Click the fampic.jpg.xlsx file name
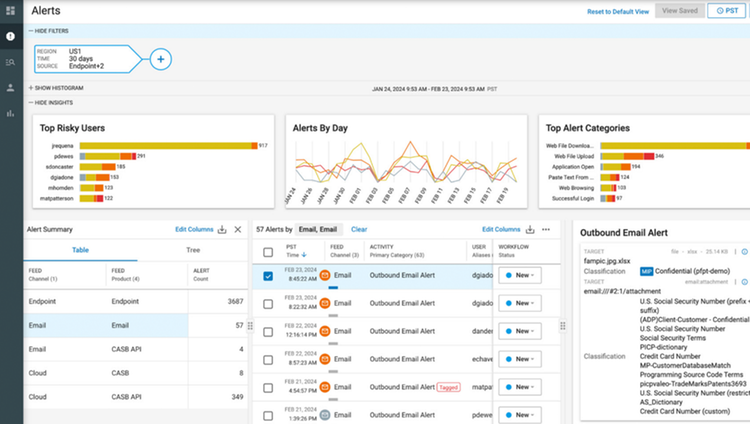Viewport: 750px width, 424px height. coord(607,261)
